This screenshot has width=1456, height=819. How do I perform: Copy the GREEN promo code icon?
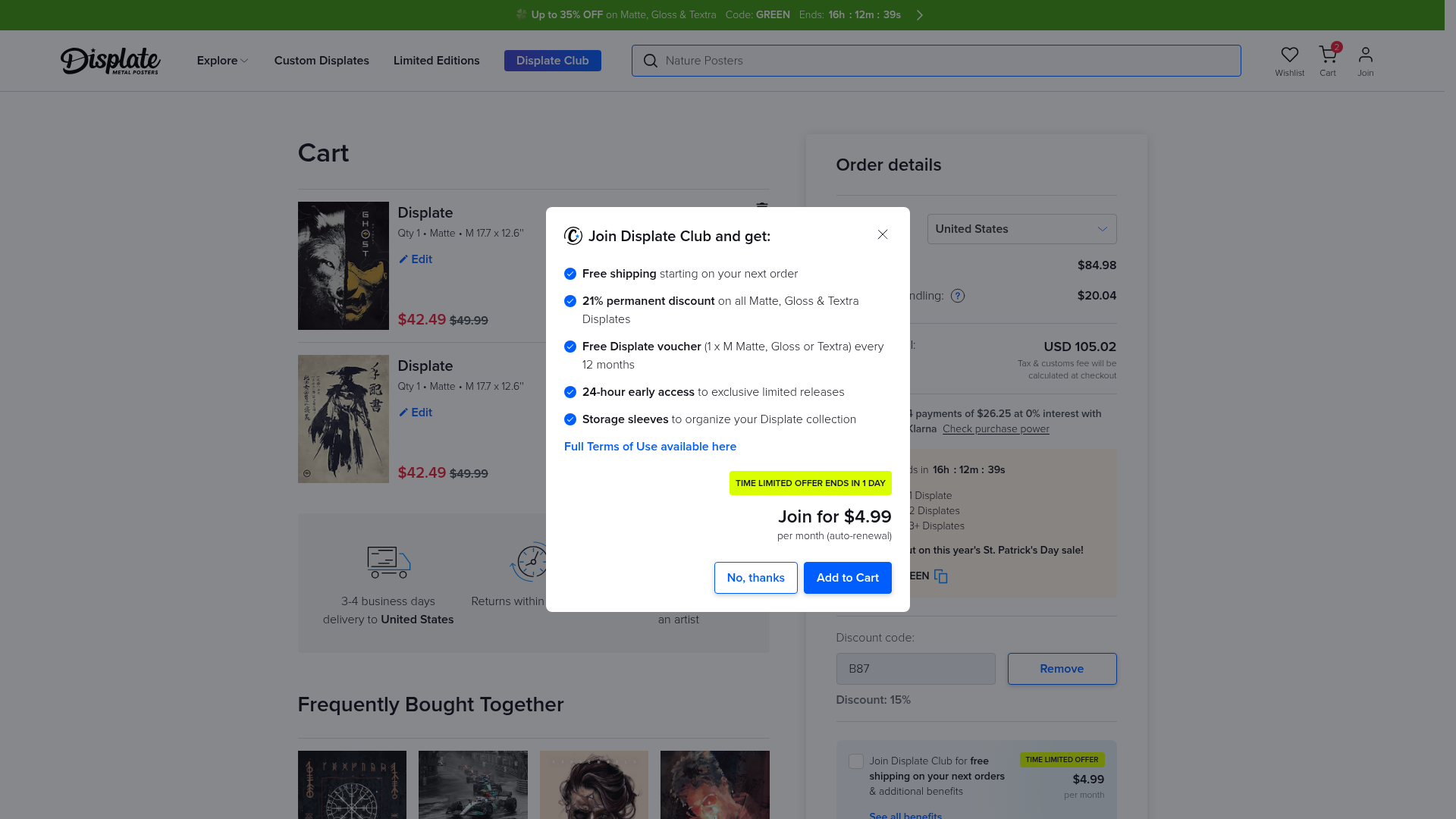tap(940, 576)
